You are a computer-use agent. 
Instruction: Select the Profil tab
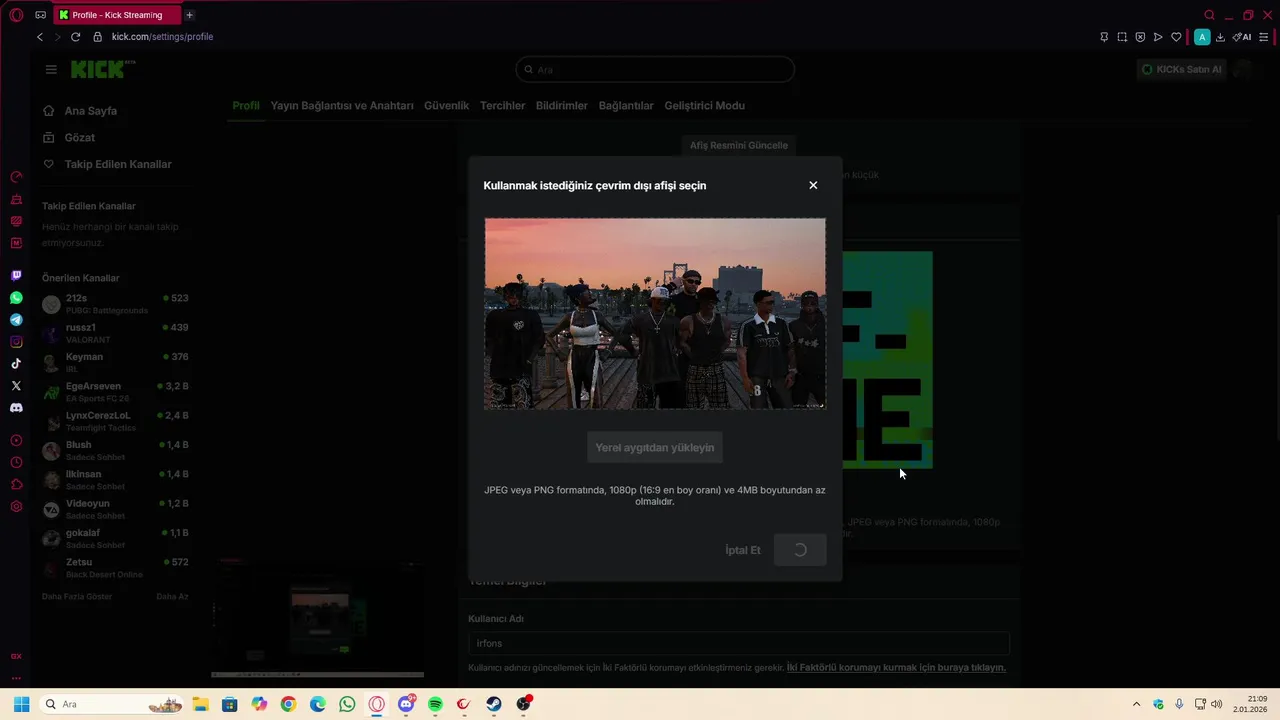click(x=246, y=106)
